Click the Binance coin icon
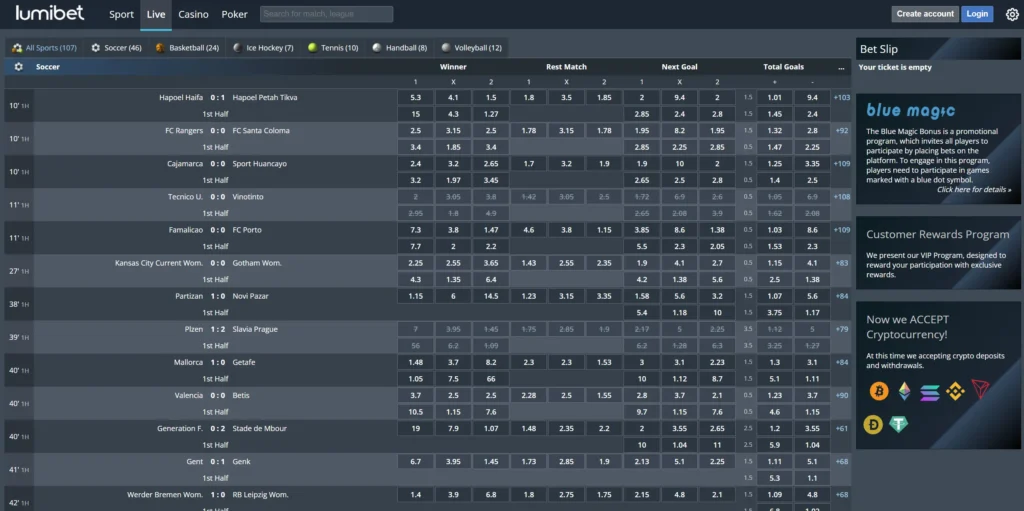The height and width of the screenshot is (511, 1024). [x=955, y=391]
